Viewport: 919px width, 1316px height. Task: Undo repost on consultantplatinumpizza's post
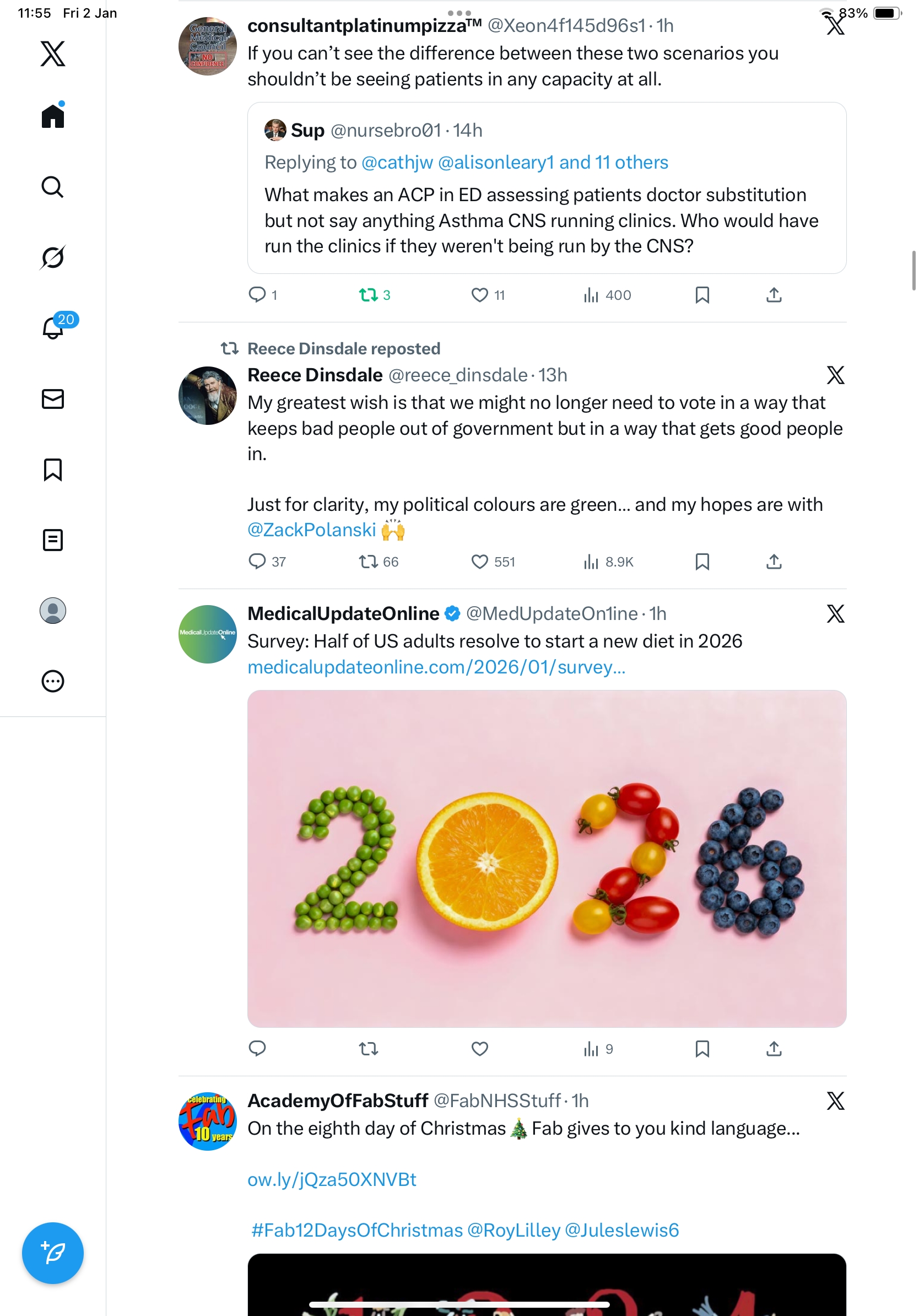[369, 295]
